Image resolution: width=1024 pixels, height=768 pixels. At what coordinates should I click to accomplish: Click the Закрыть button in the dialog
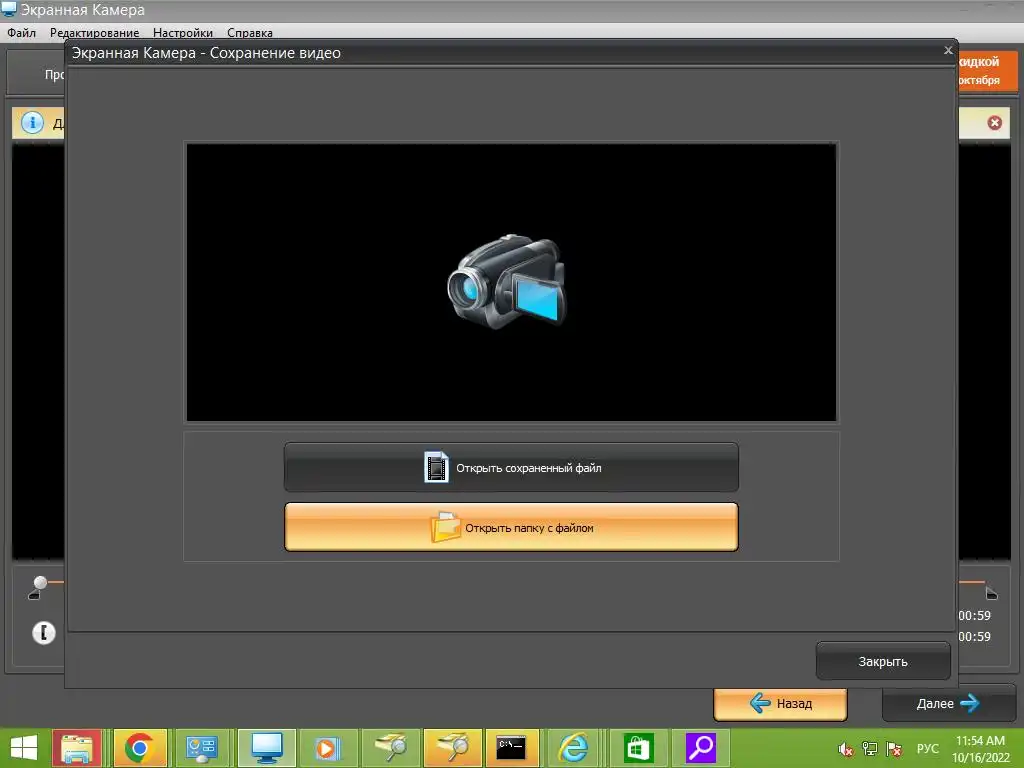pos(883,661)
